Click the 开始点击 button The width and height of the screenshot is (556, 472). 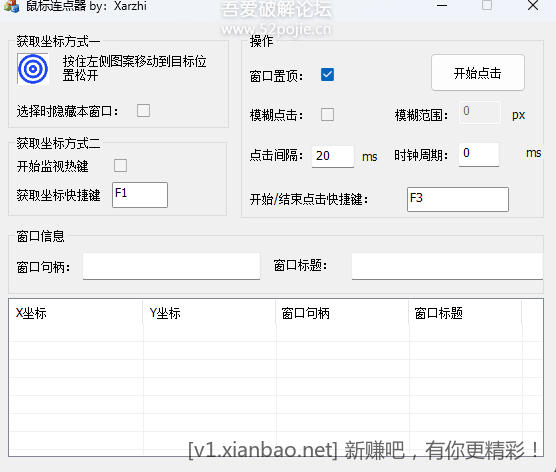[478, 73]
